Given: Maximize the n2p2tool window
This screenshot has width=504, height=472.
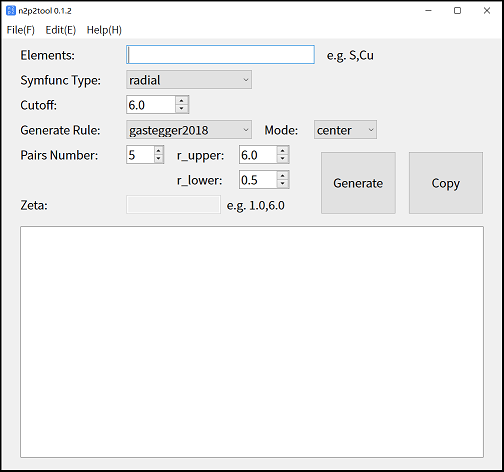Looking at the screenshot, I should [x=458, y=11].
